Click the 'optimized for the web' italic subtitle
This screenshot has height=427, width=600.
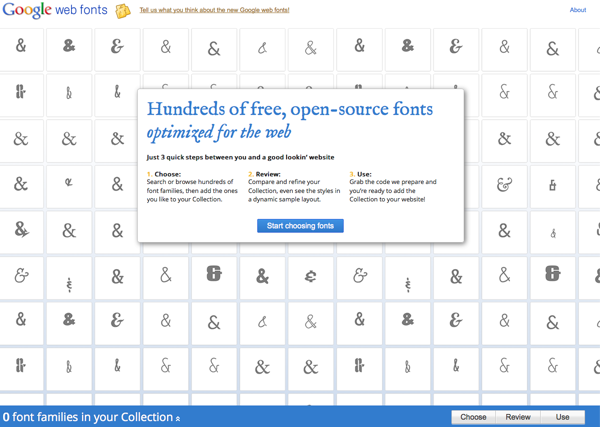point(219,132)
